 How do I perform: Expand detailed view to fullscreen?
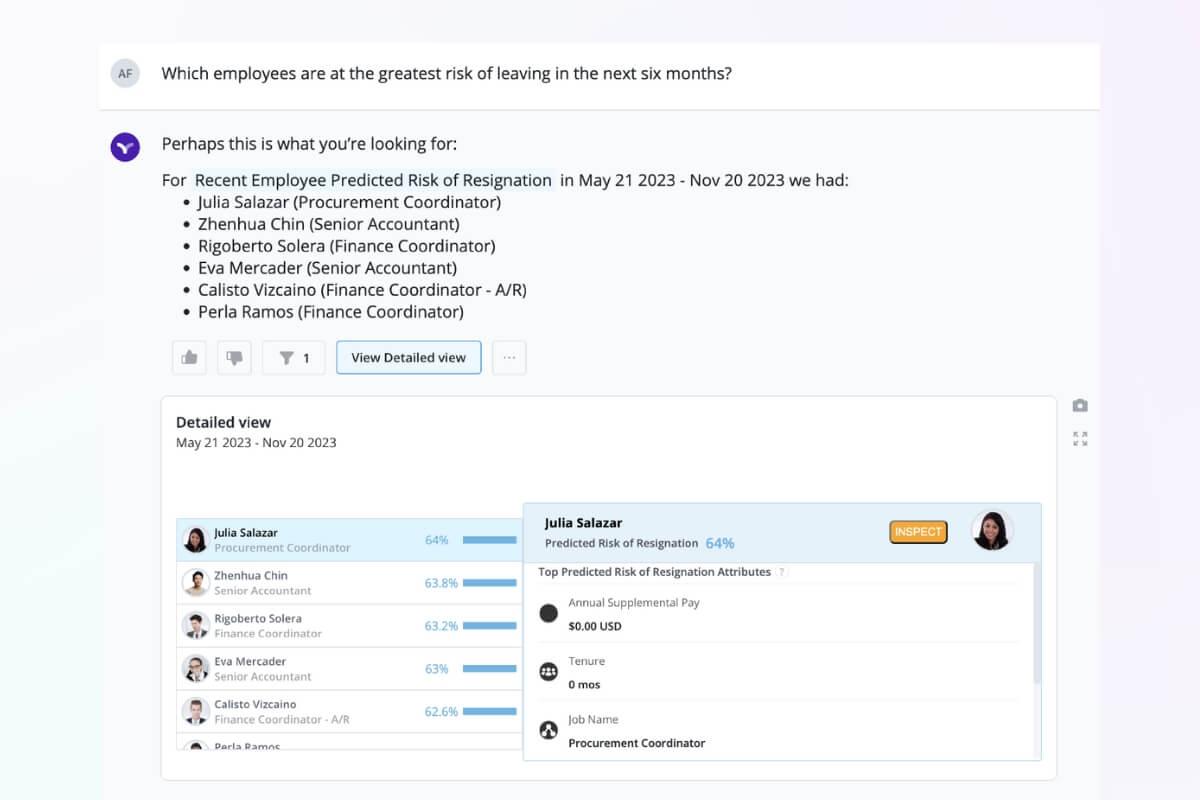coord(1080,438)
